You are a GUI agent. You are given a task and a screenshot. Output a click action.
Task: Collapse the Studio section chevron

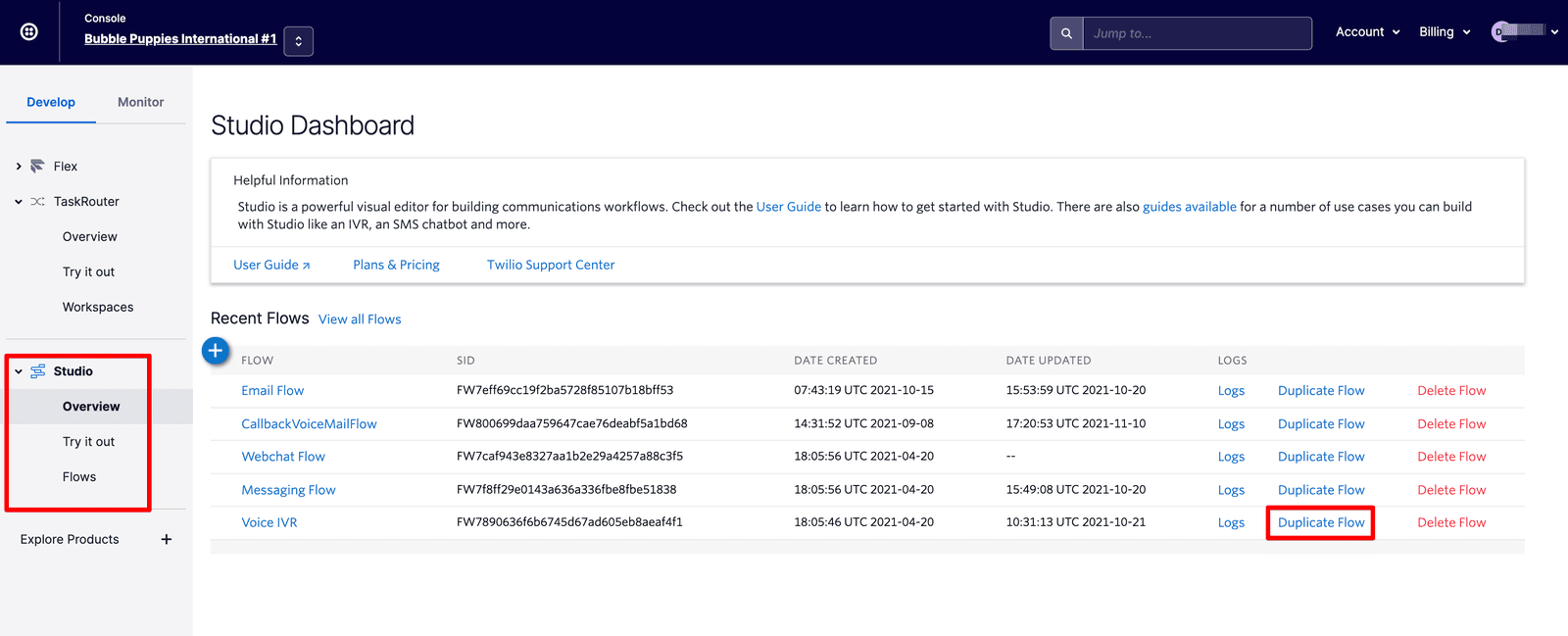[x=19, y=371]
